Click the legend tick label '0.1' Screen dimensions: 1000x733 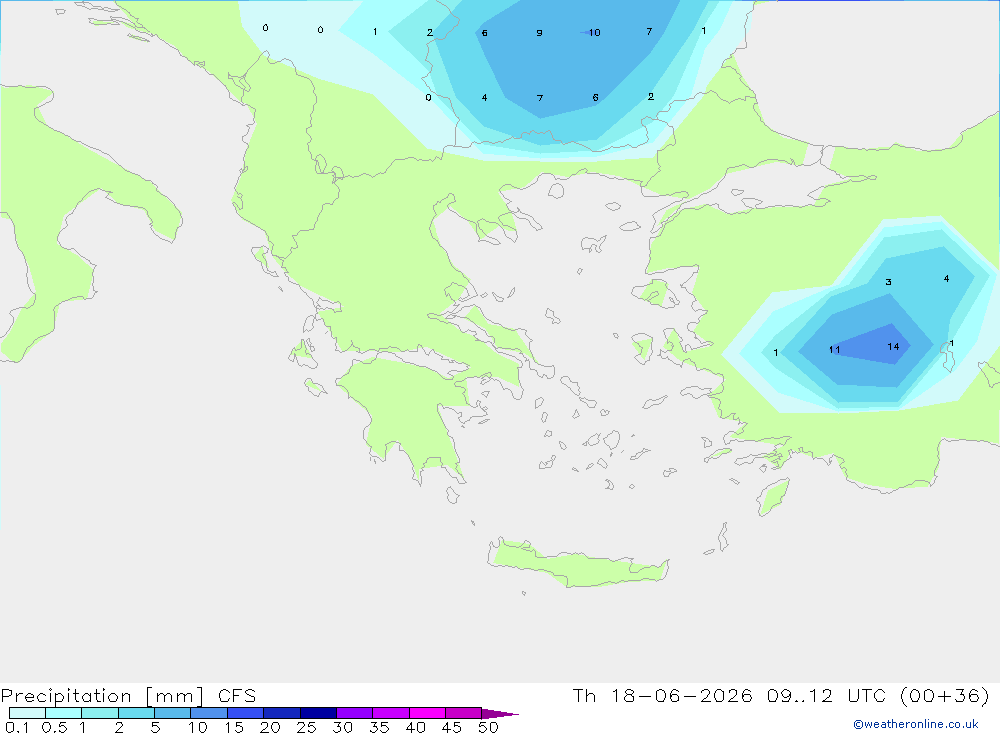17,727
